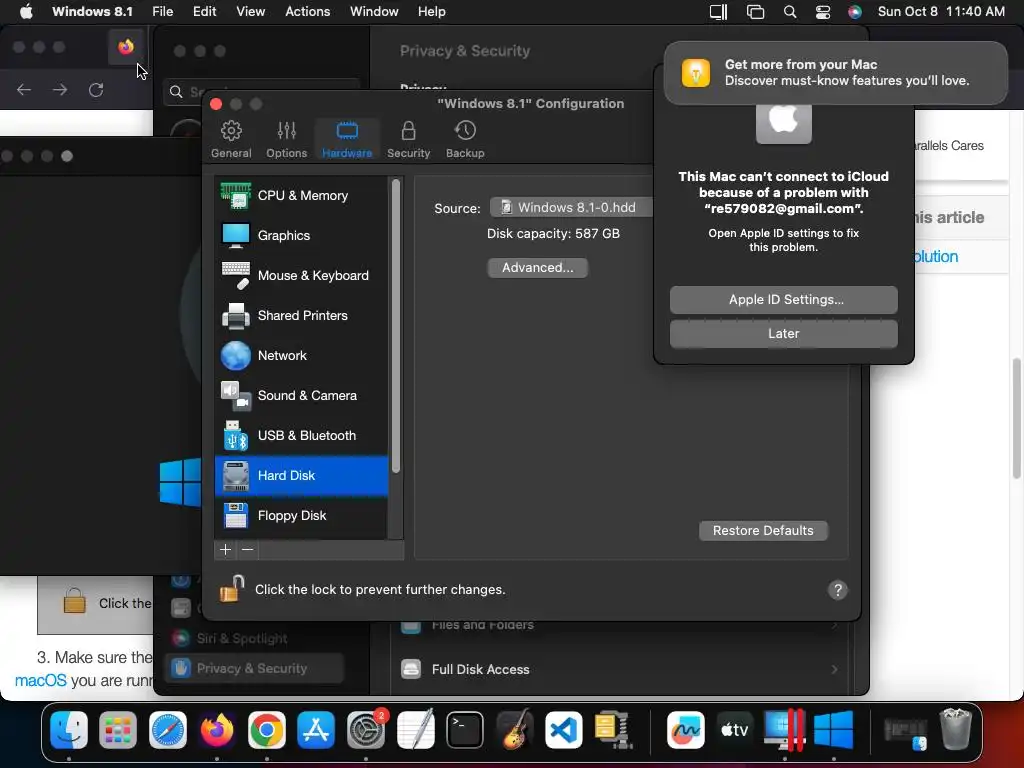Click Firefox tab icon in browser window
1024x768 pixels.
pyautogui.click(x=126, y=46)
